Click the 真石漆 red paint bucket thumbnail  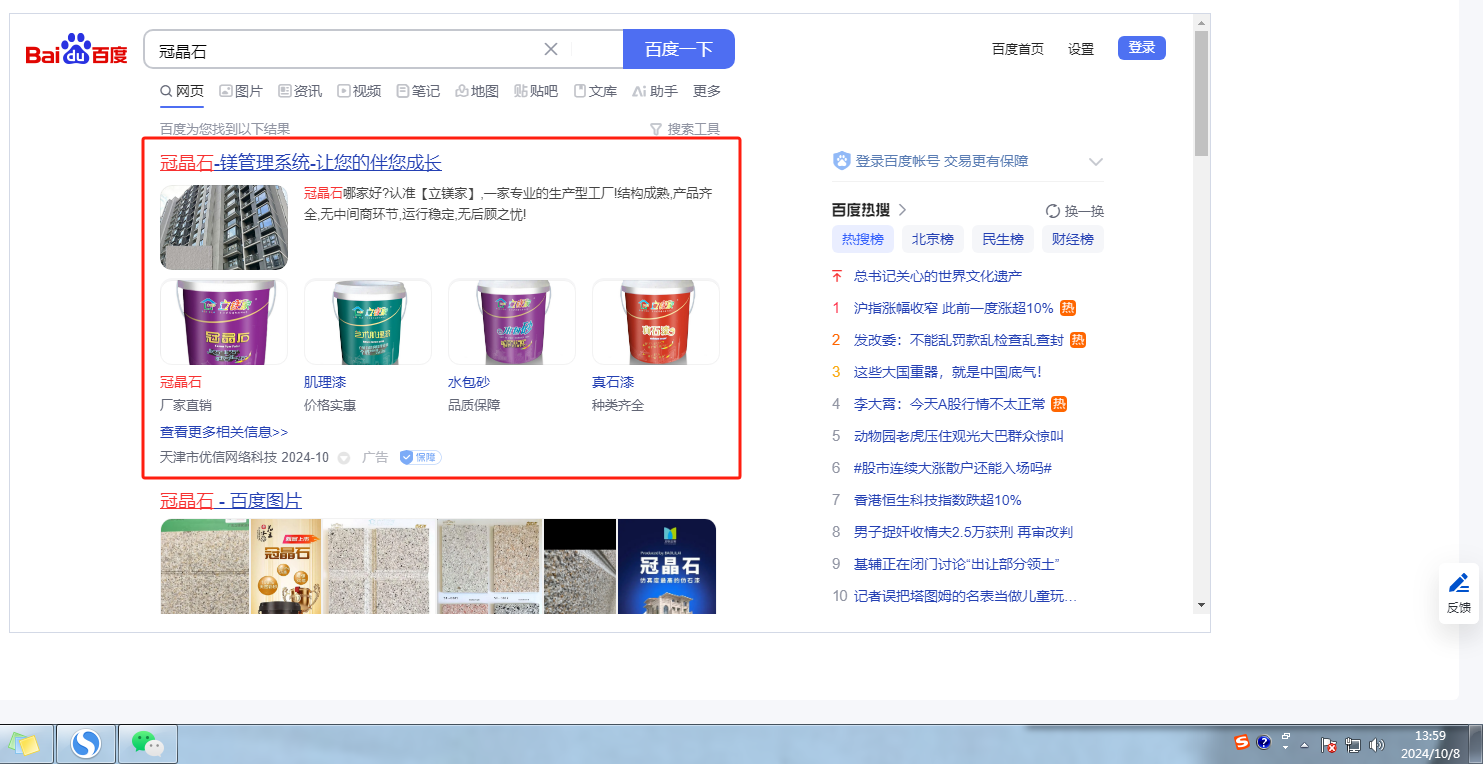pos(655,322)
